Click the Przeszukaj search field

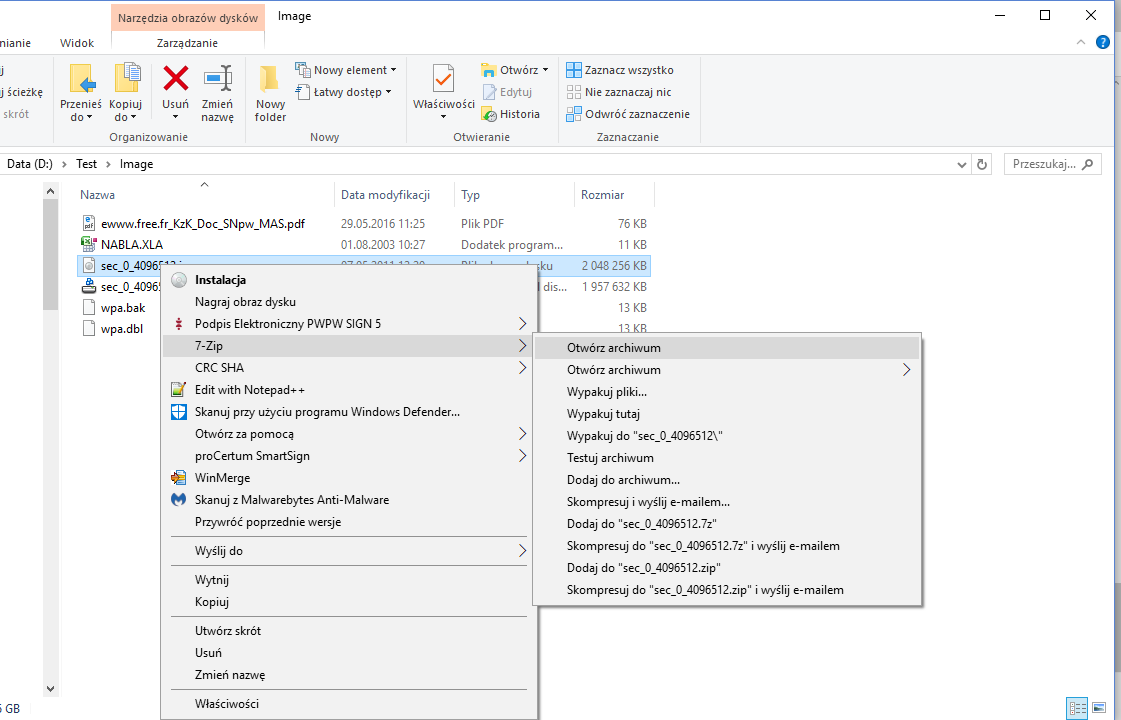(1043, 164)
